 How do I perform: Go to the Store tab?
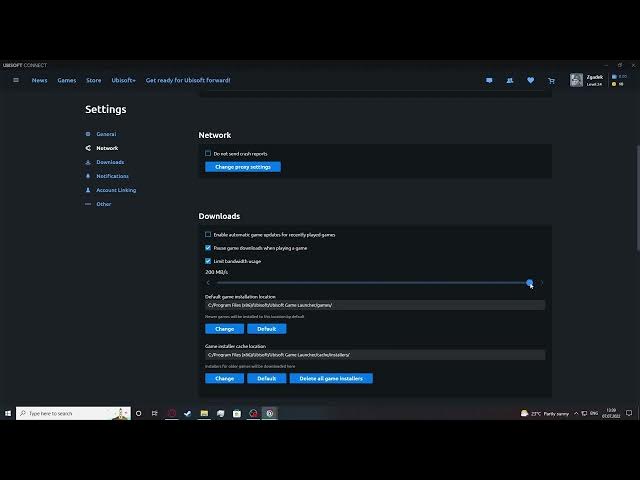(x=93, y=80)
